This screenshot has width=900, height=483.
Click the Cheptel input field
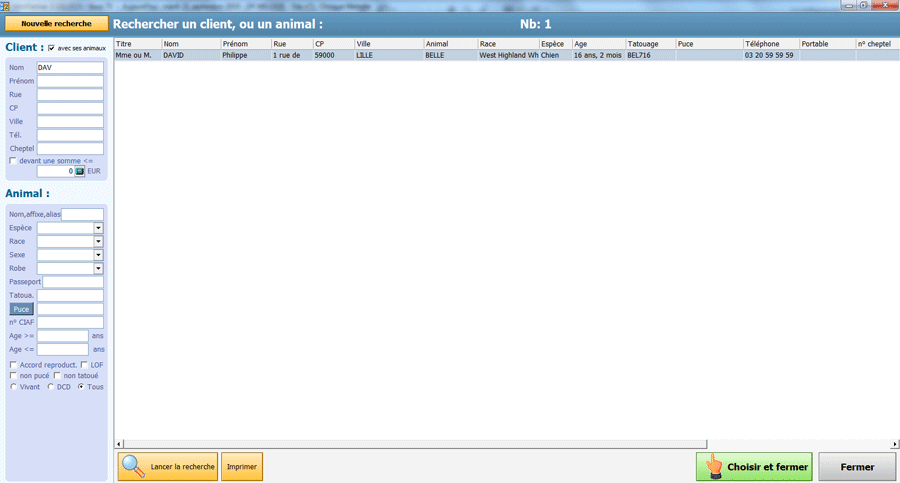[x=70, y=149]
